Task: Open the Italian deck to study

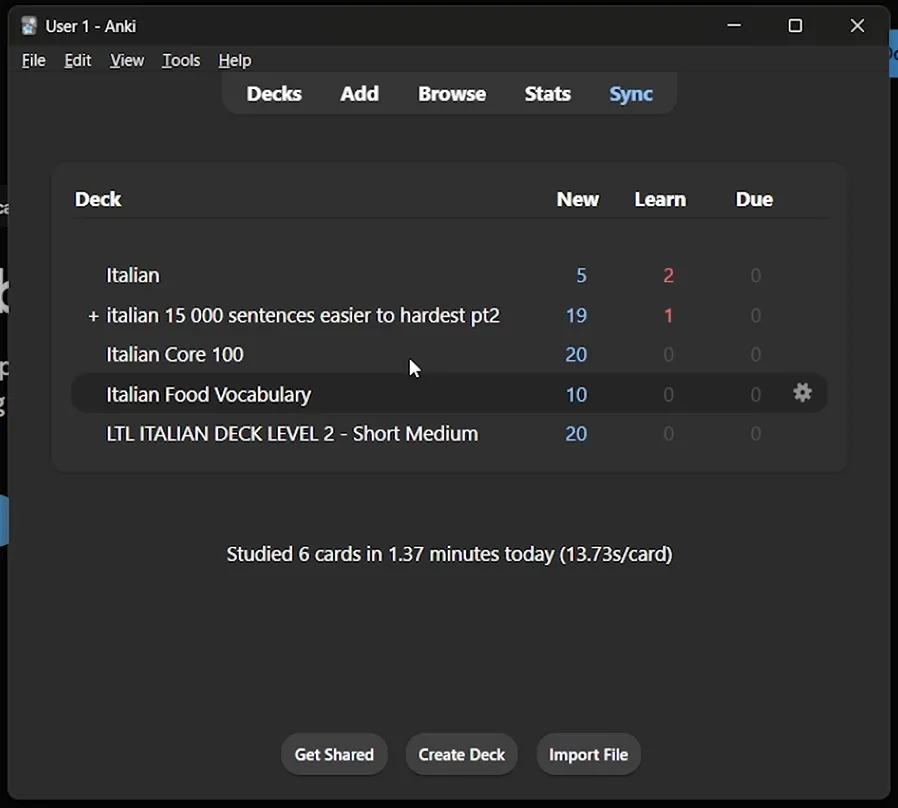Action: pos(133,275)
